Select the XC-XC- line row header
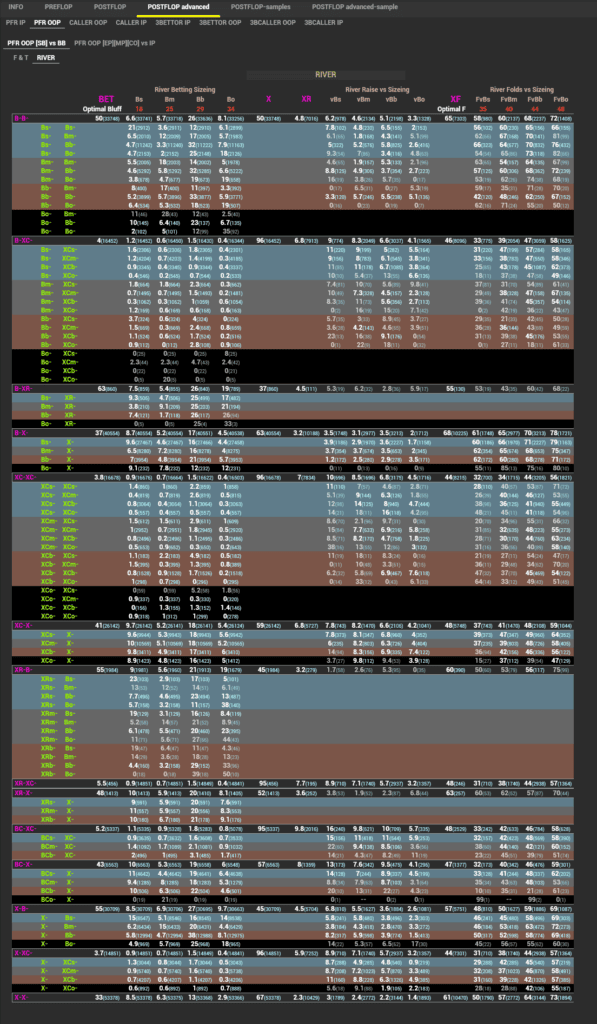 (x=25, y=477)
